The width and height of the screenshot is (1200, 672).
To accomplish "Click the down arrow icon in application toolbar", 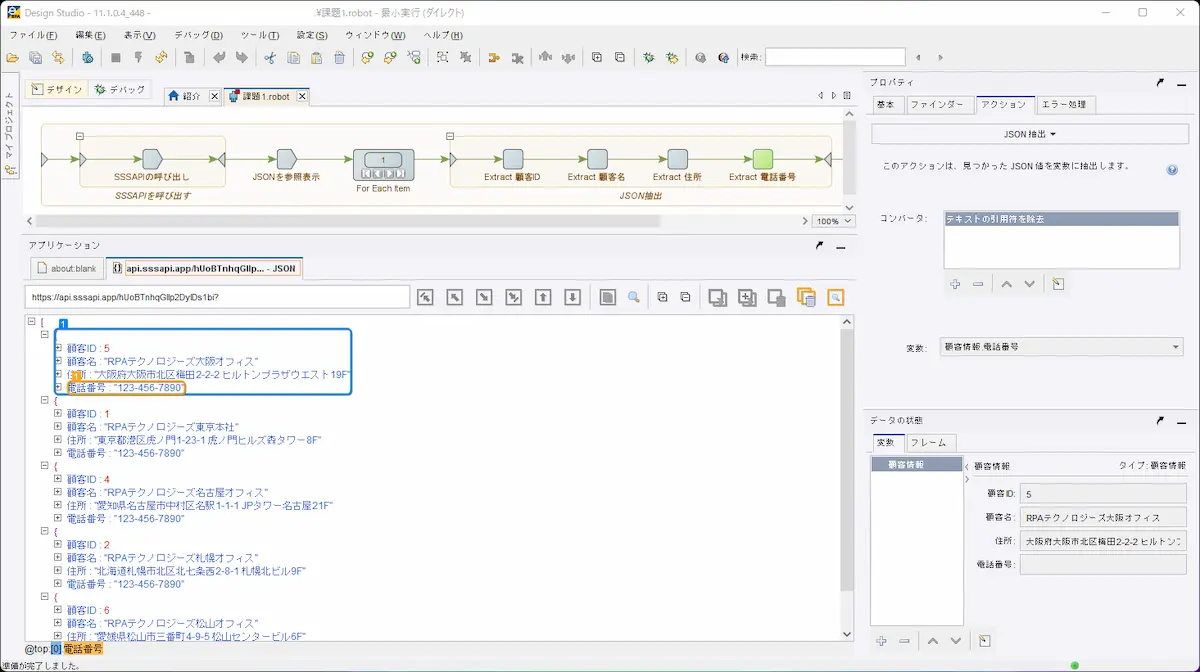I will (x=573, y=297).
